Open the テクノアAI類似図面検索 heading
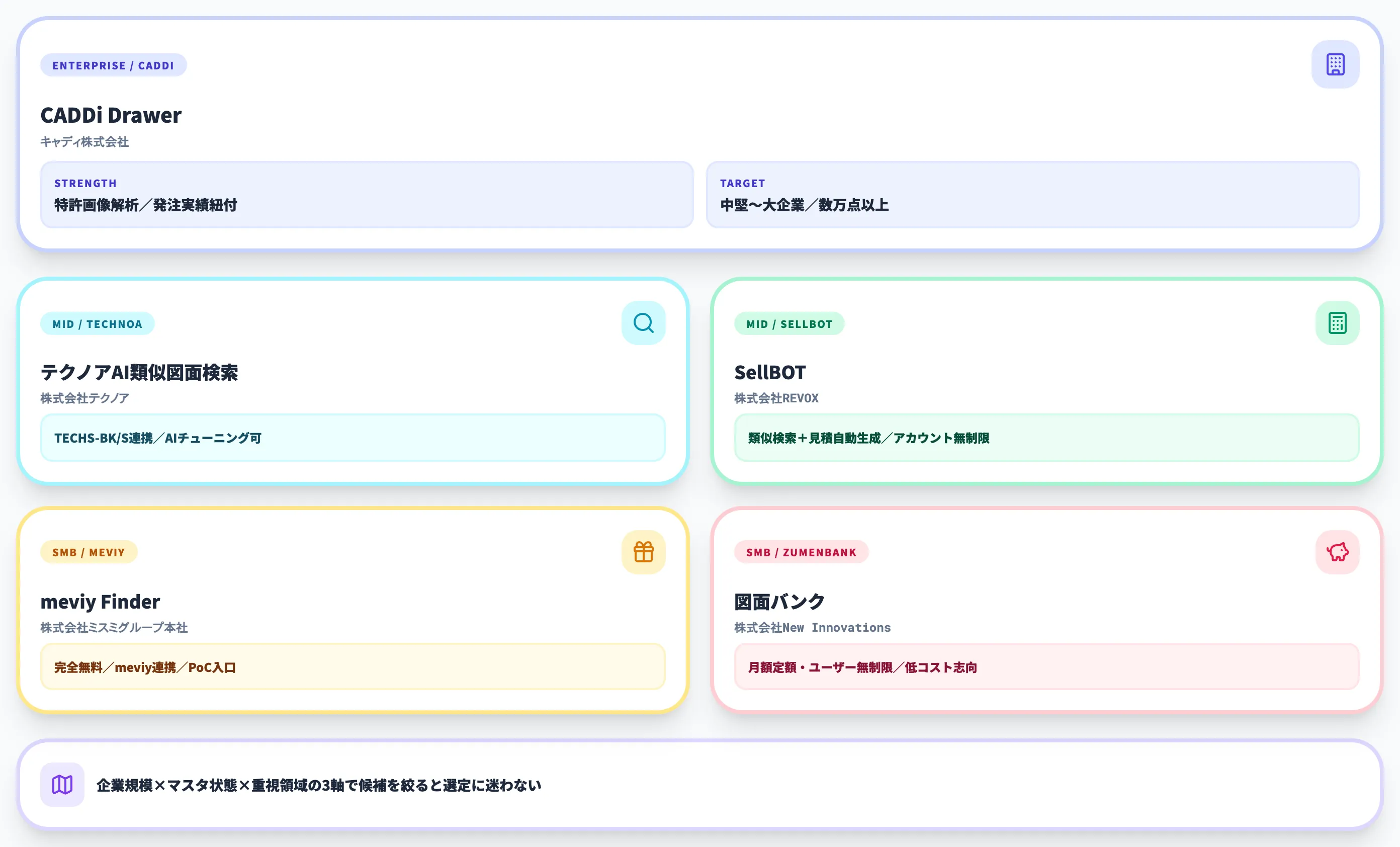 [x=139, y=373]
